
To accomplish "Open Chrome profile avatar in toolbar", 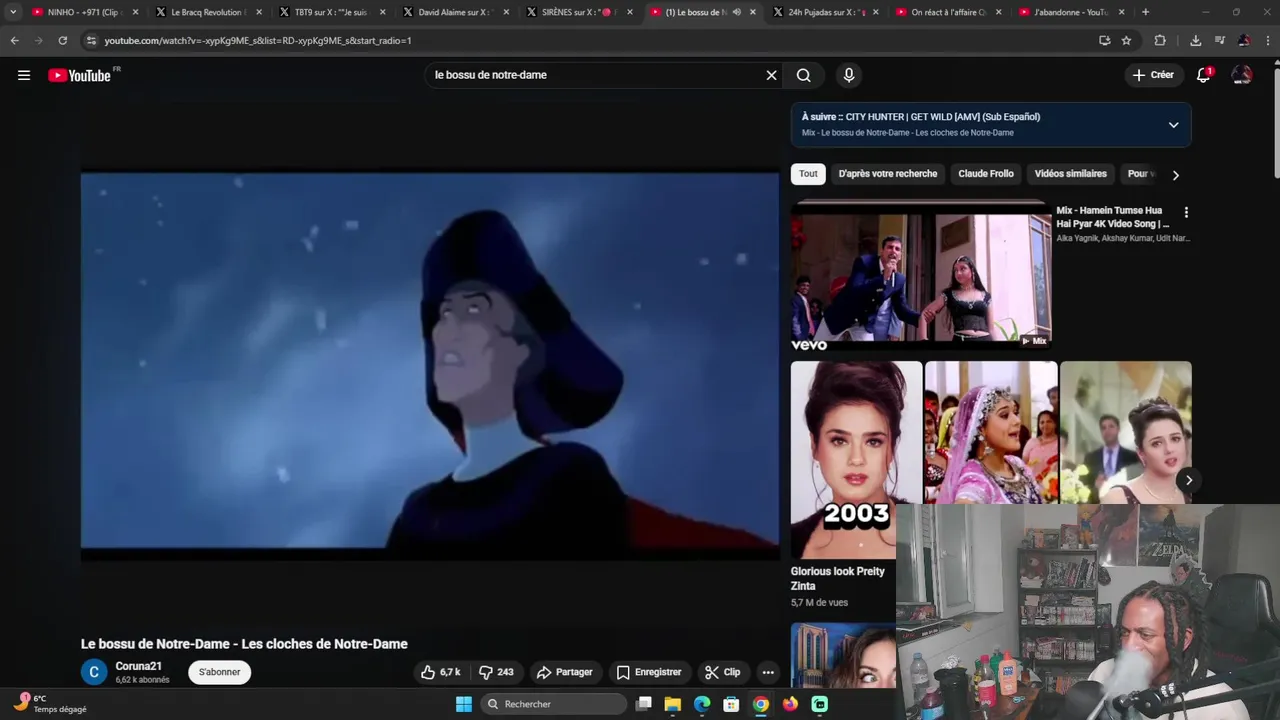I will click(x=1244, y=40).
